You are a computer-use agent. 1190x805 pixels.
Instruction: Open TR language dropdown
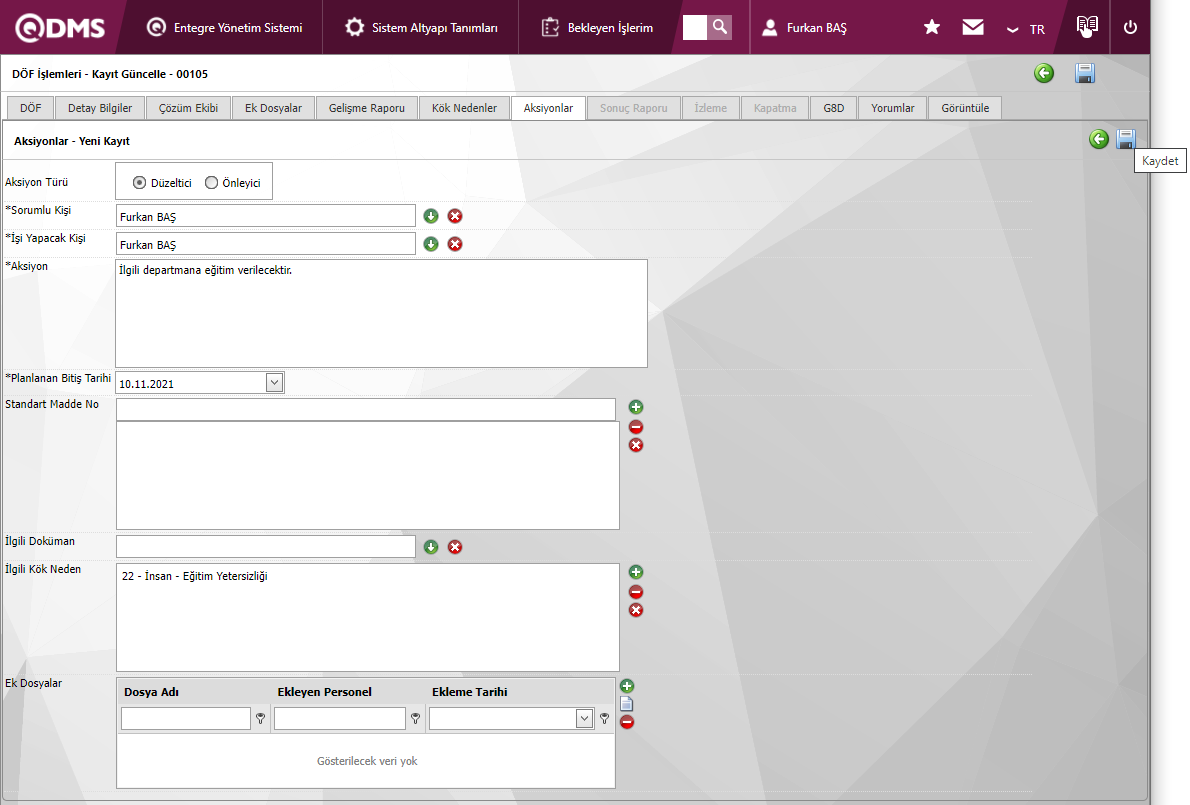1026,29
